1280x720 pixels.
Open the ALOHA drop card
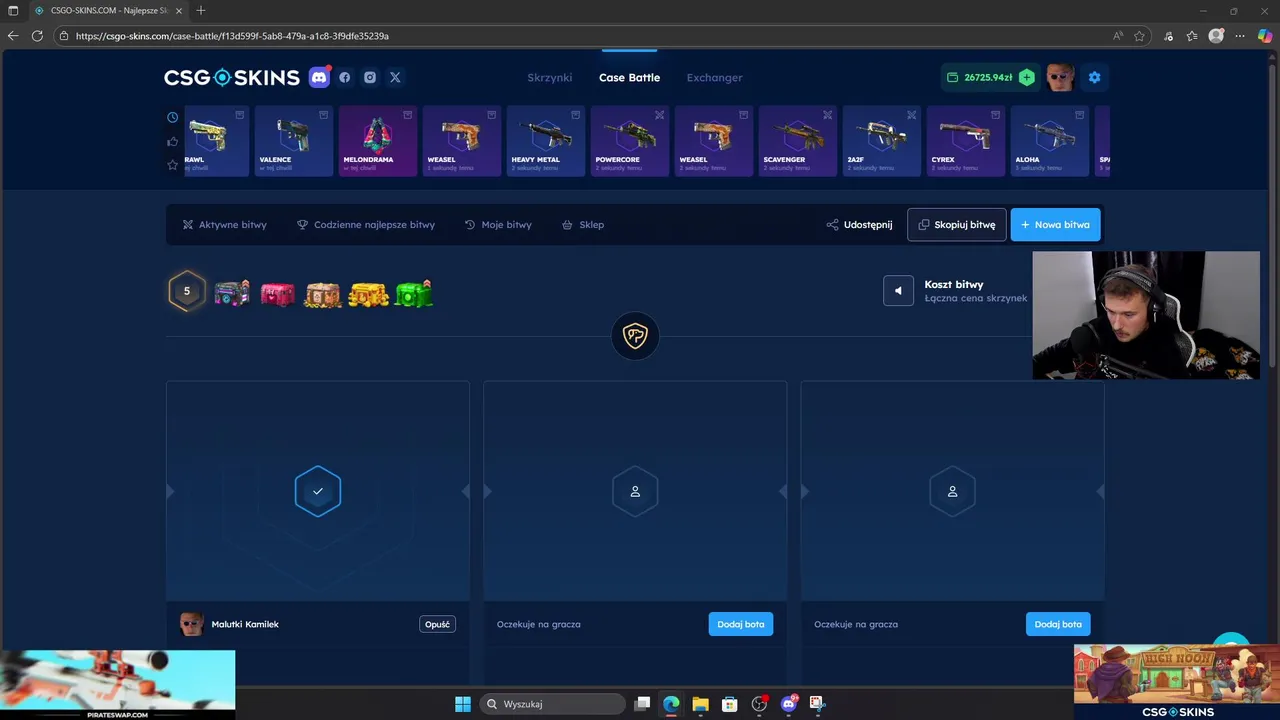(1050, 141)
